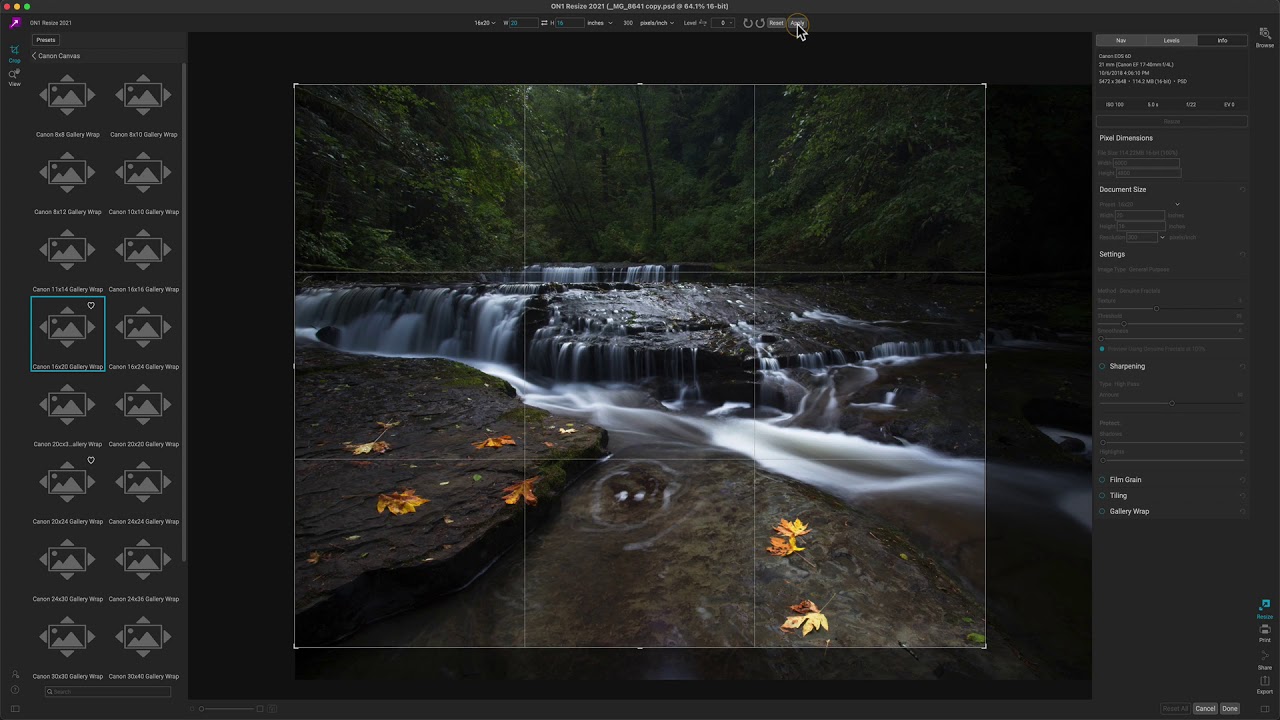Reset the Tiling section

pyautogui.click(x=1243, y=495)
